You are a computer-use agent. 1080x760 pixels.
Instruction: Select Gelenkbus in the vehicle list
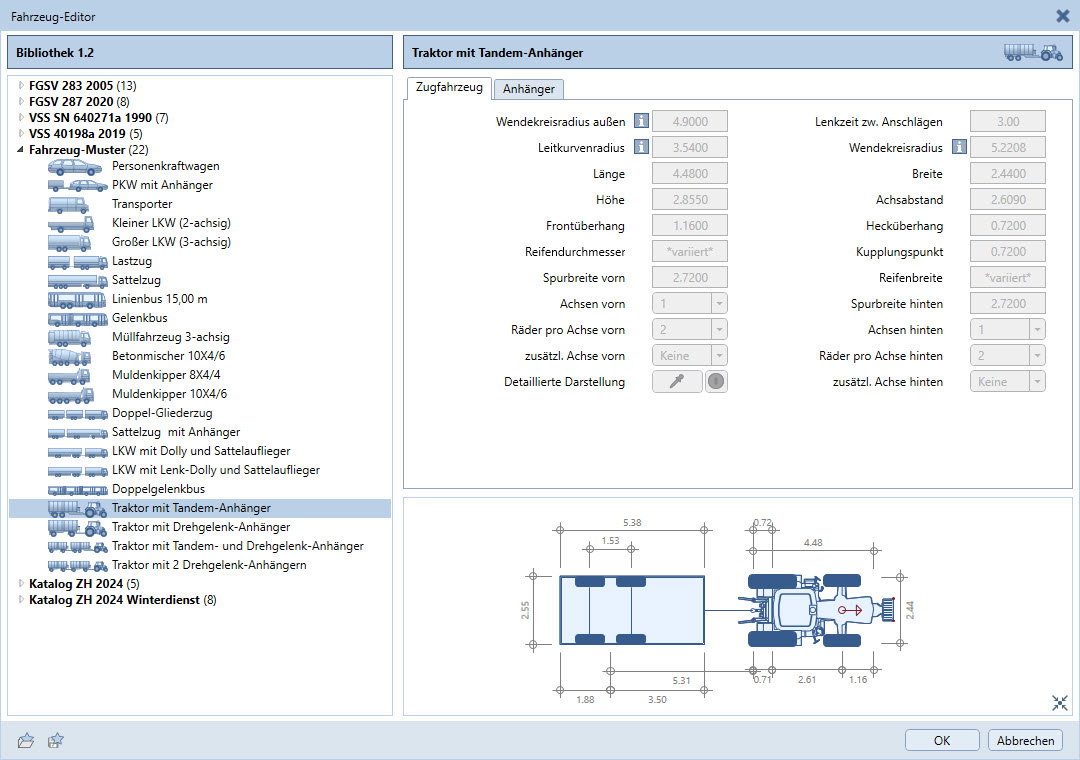[139, 318]
